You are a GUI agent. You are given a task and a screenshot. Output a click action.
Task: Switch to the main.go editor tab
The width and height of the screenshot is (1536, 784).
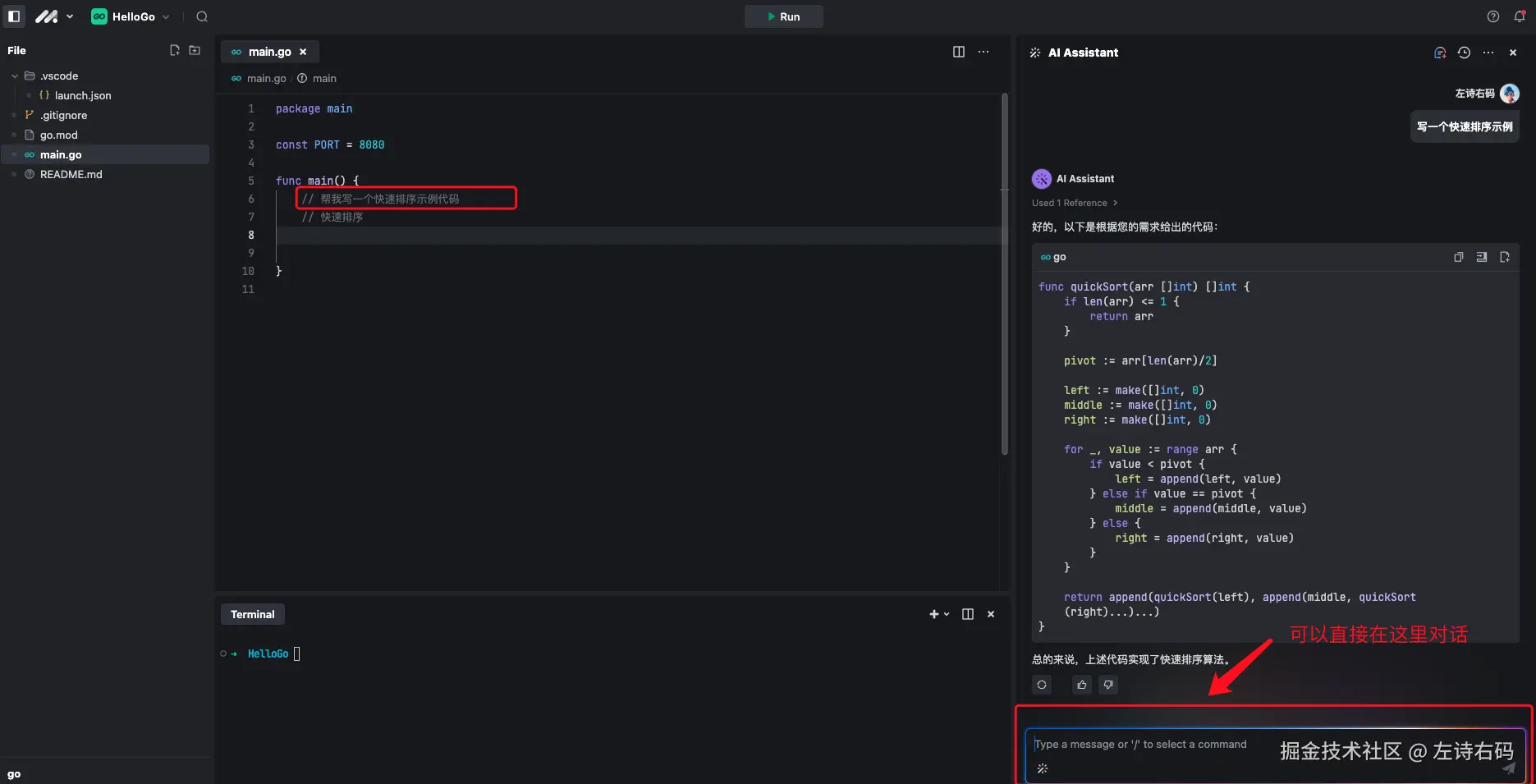point(269,52)
